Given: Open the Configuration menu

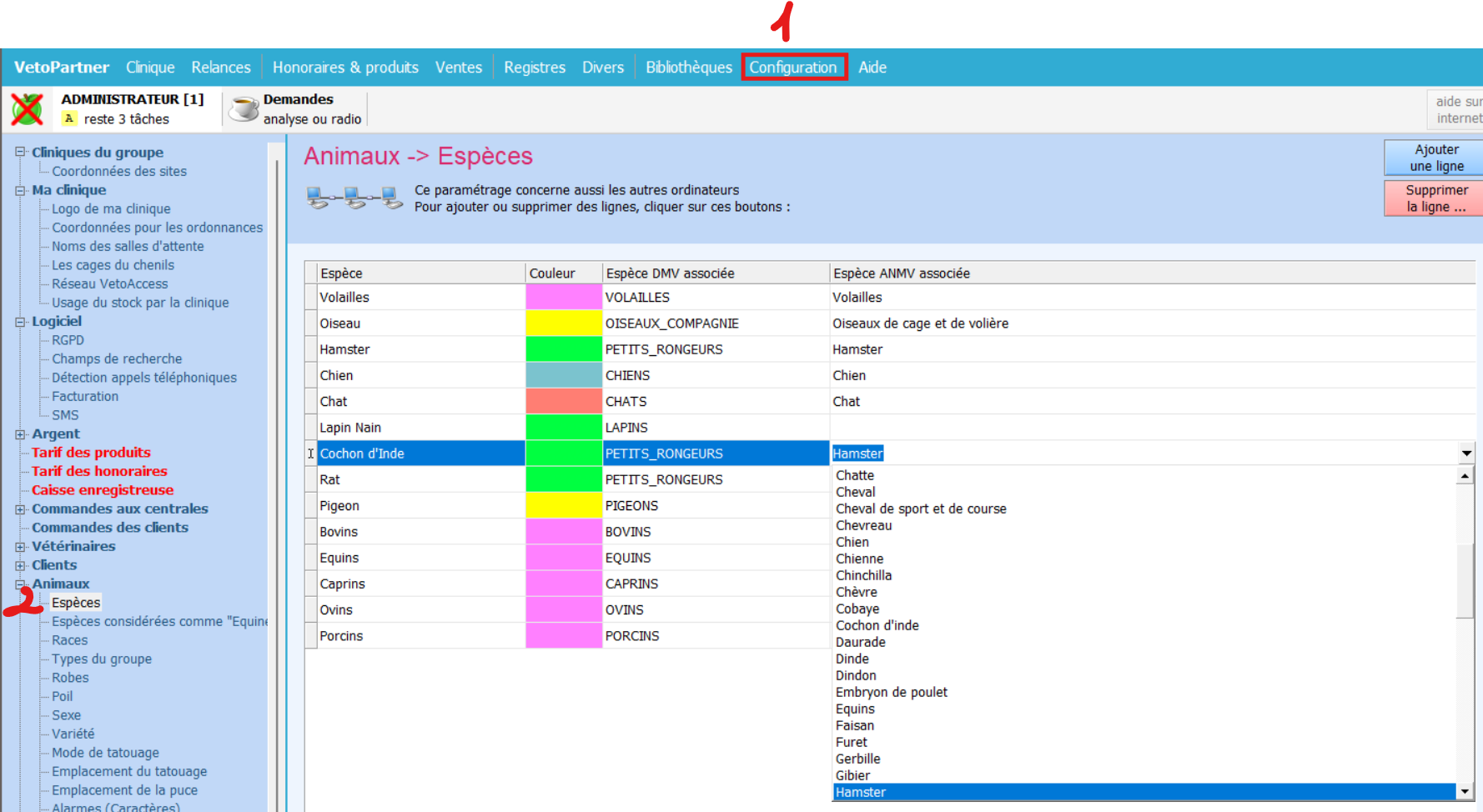Looking at the screenshot, I should 793,68.
